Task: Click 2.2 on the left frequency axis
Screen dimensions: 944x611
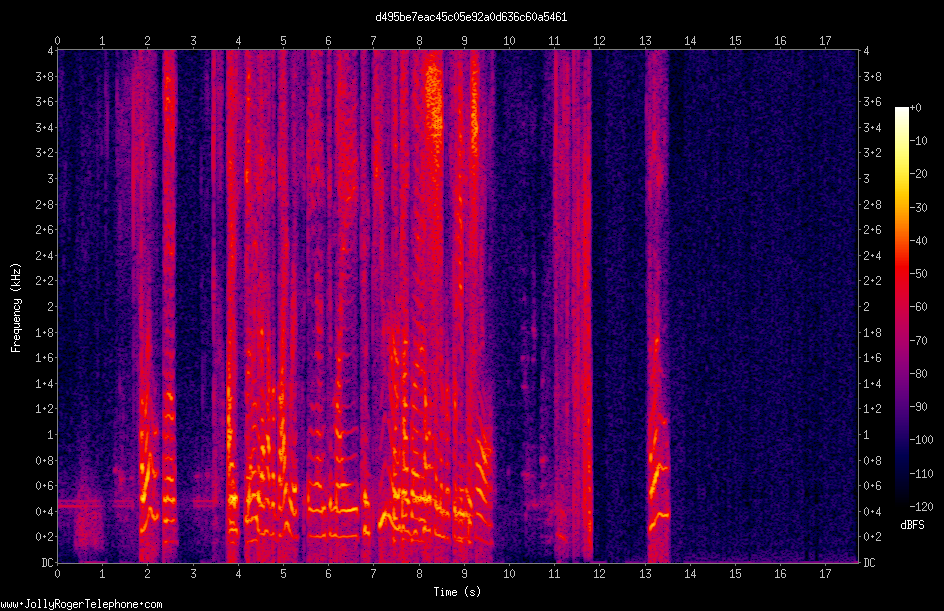Action: [44, 281]
